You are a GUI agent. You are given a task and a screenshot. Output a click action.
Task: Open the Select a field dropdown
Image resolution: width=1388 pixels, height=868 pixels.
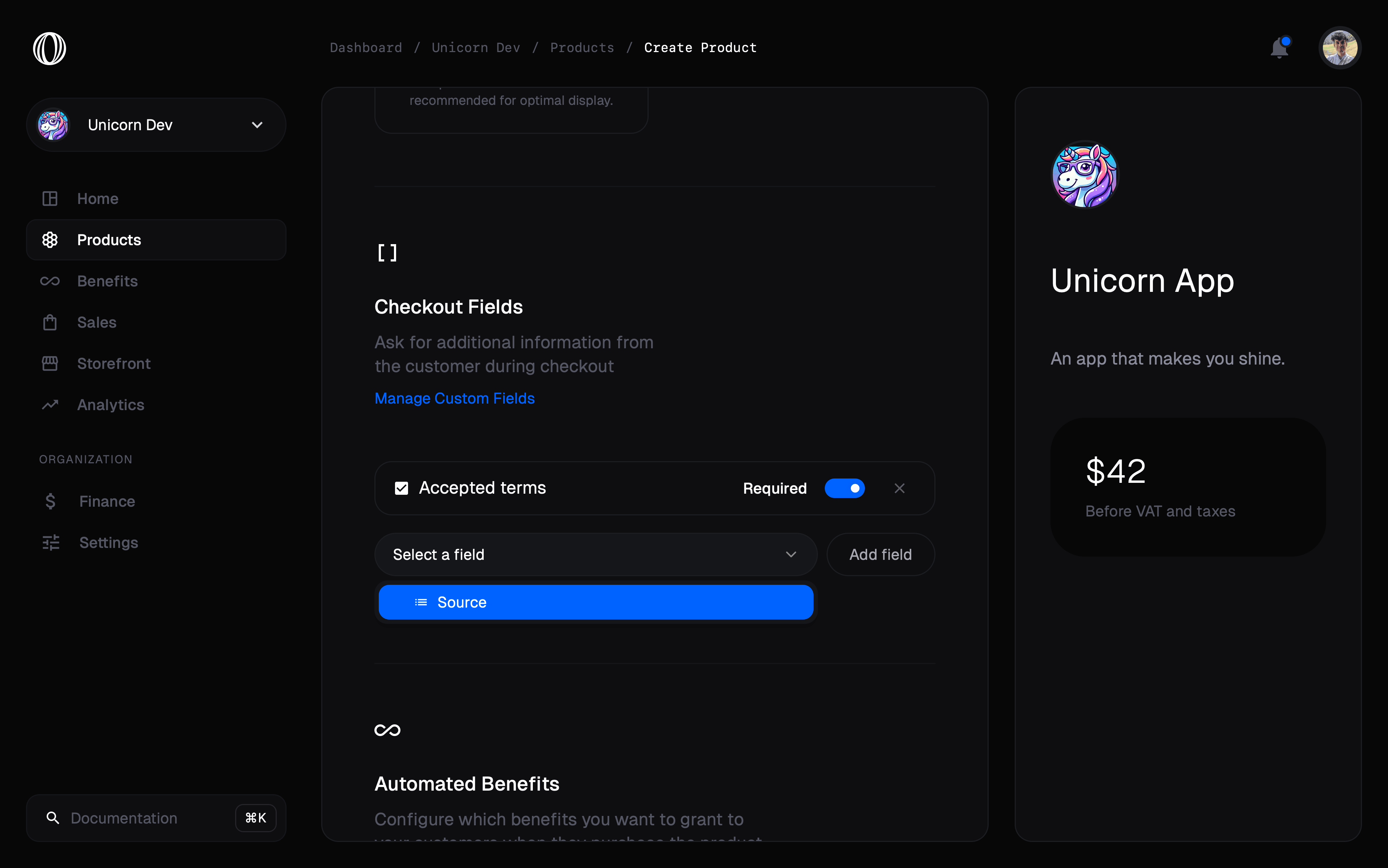coord(595,554)
